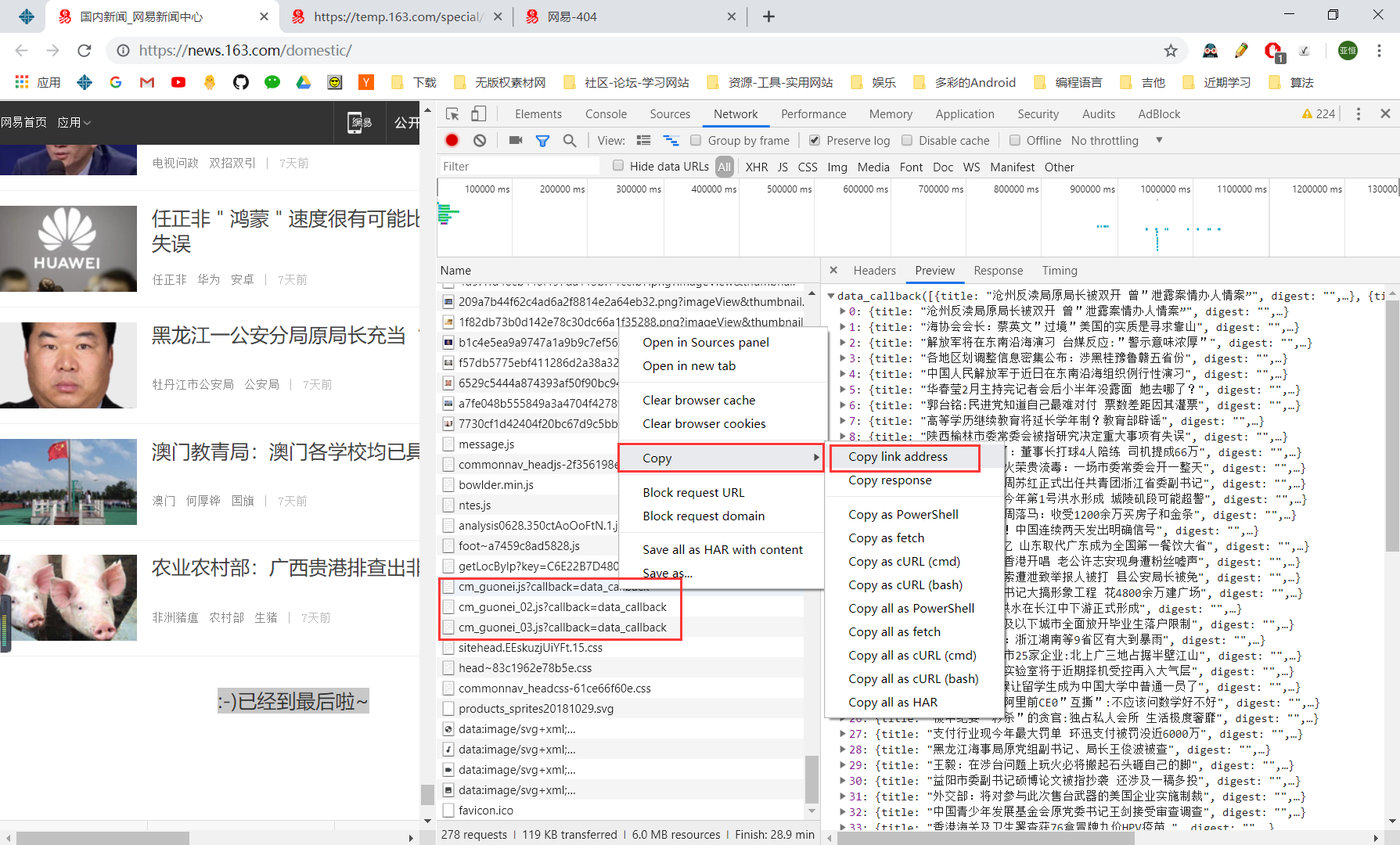Open the GitHub bookmark icon
Screen dimensions: 1400x845
tap(241, 82)
